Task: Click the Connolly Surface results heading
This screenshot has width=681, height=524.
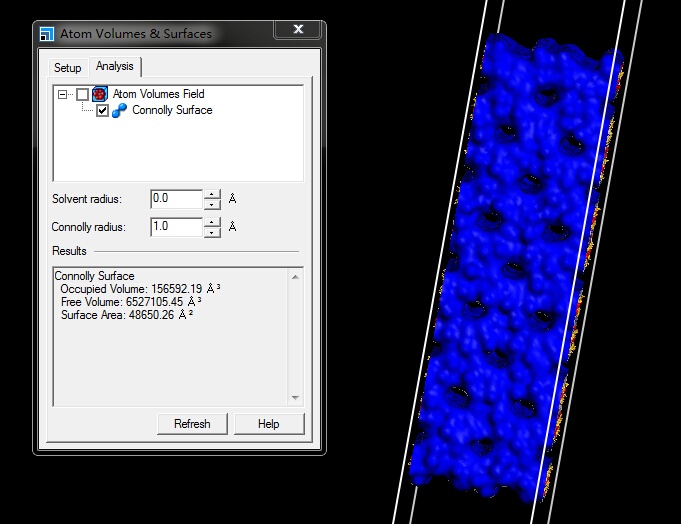Action: click(x=94, y=276)
